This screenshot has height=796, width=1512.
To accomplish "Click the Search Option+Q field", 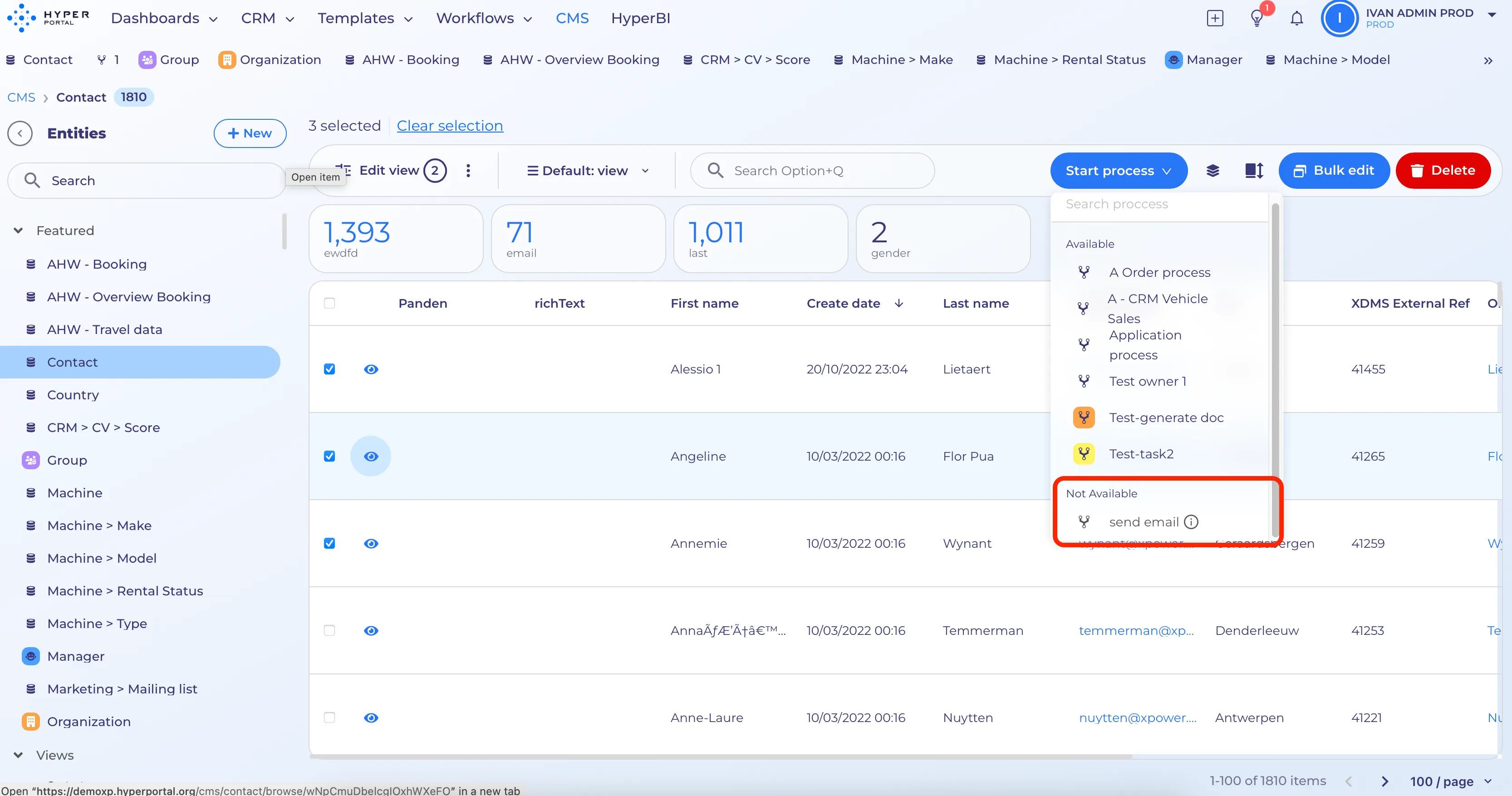I will click(x=812, y=170).
